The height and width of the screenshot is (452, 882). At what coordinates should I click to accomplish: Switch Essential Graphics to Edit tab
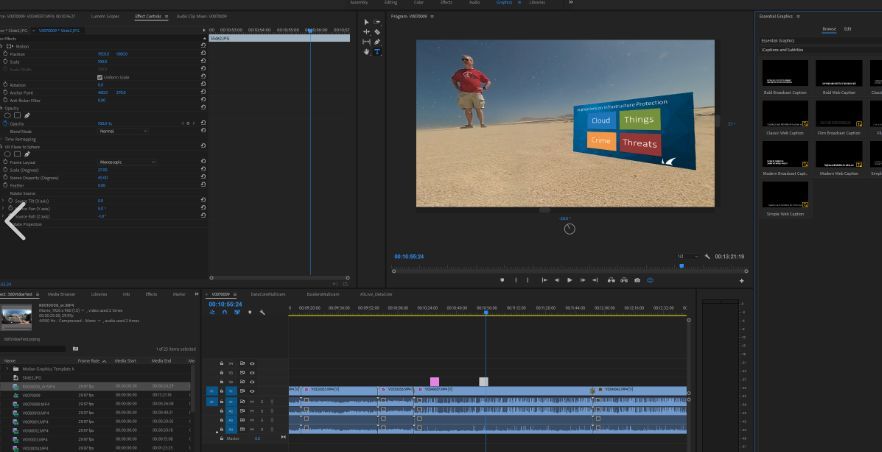848,29
